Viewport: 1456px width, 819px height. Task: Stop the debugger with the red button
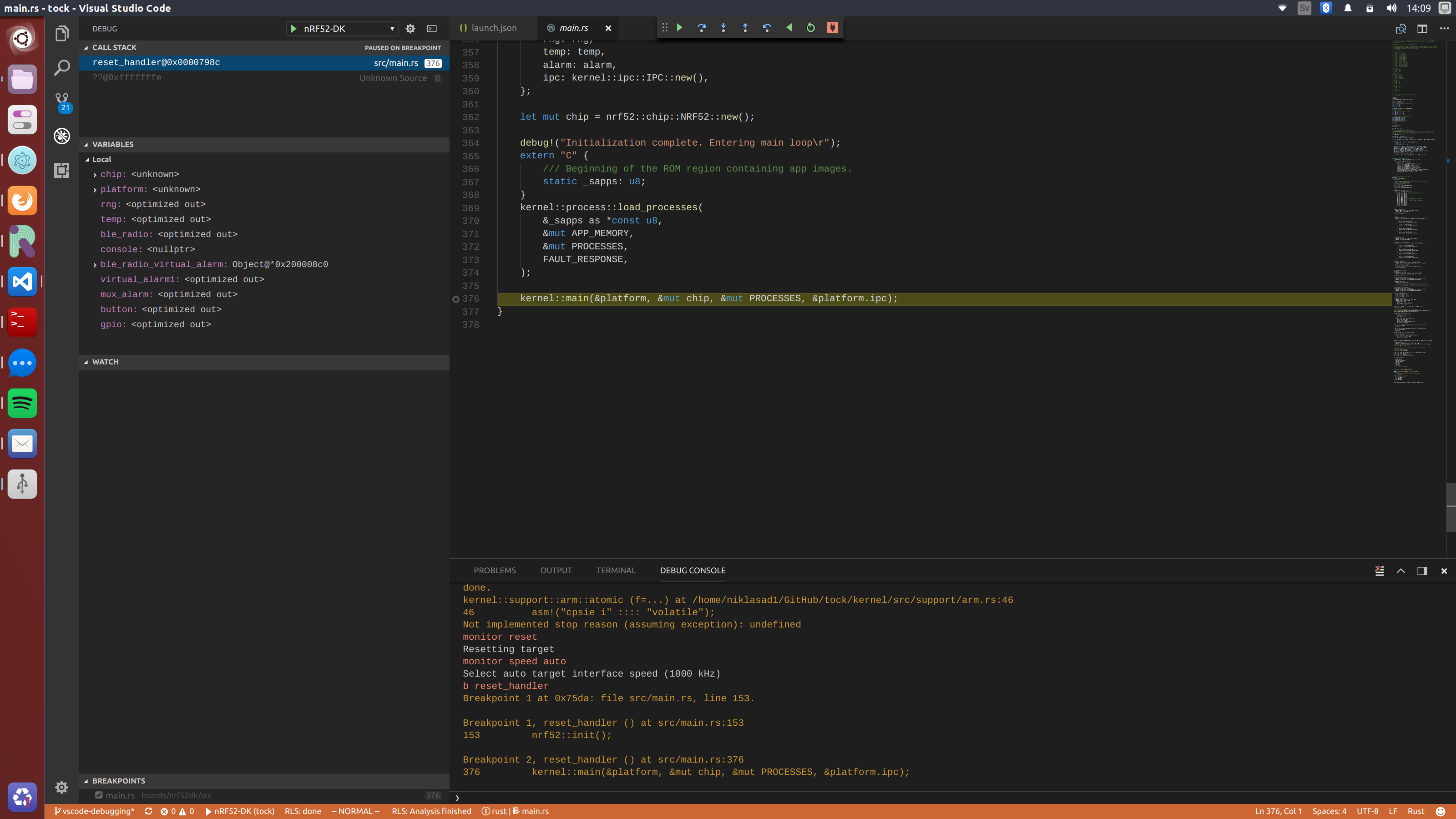833,28
